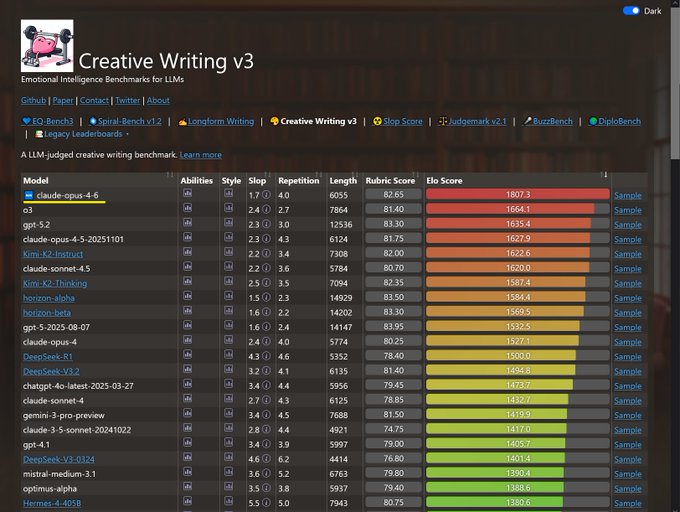Open Sample link for claude-opus-4-6
Viewport: 680px width, 512px height.
coord(628,196)
